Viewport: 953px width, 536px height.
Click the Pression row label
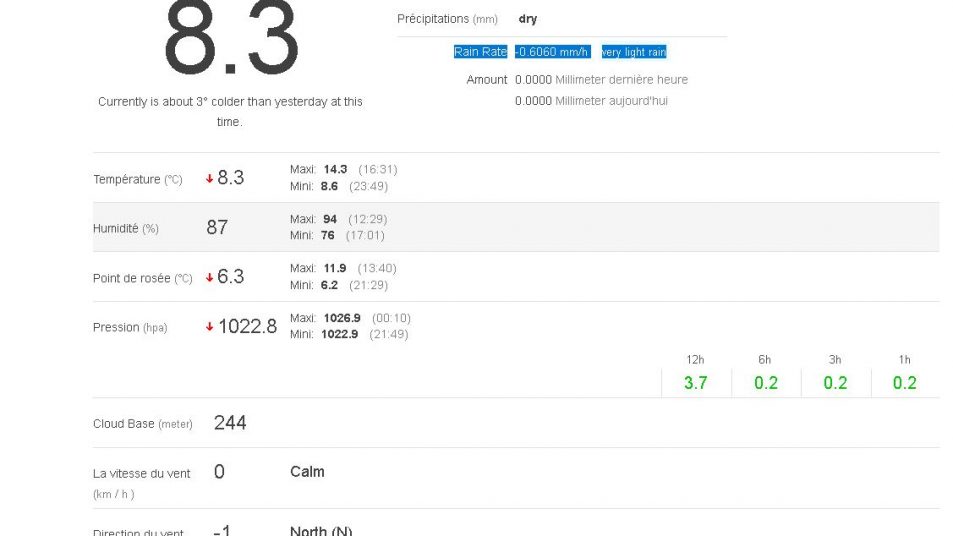130,328
